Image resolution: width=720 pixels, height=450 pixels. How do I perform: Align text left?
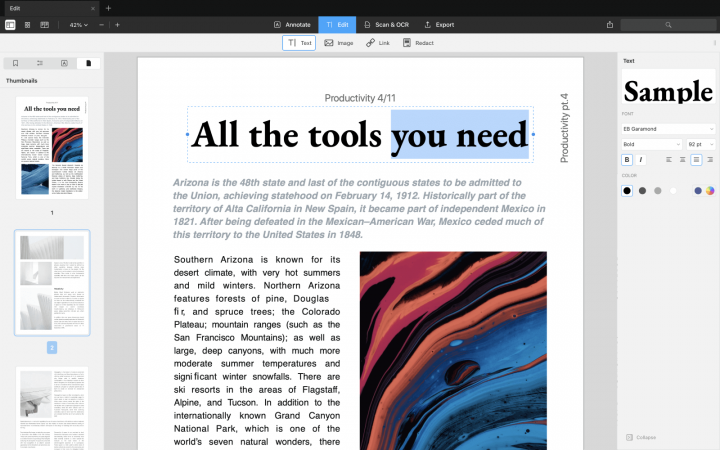tap(669, 160)
